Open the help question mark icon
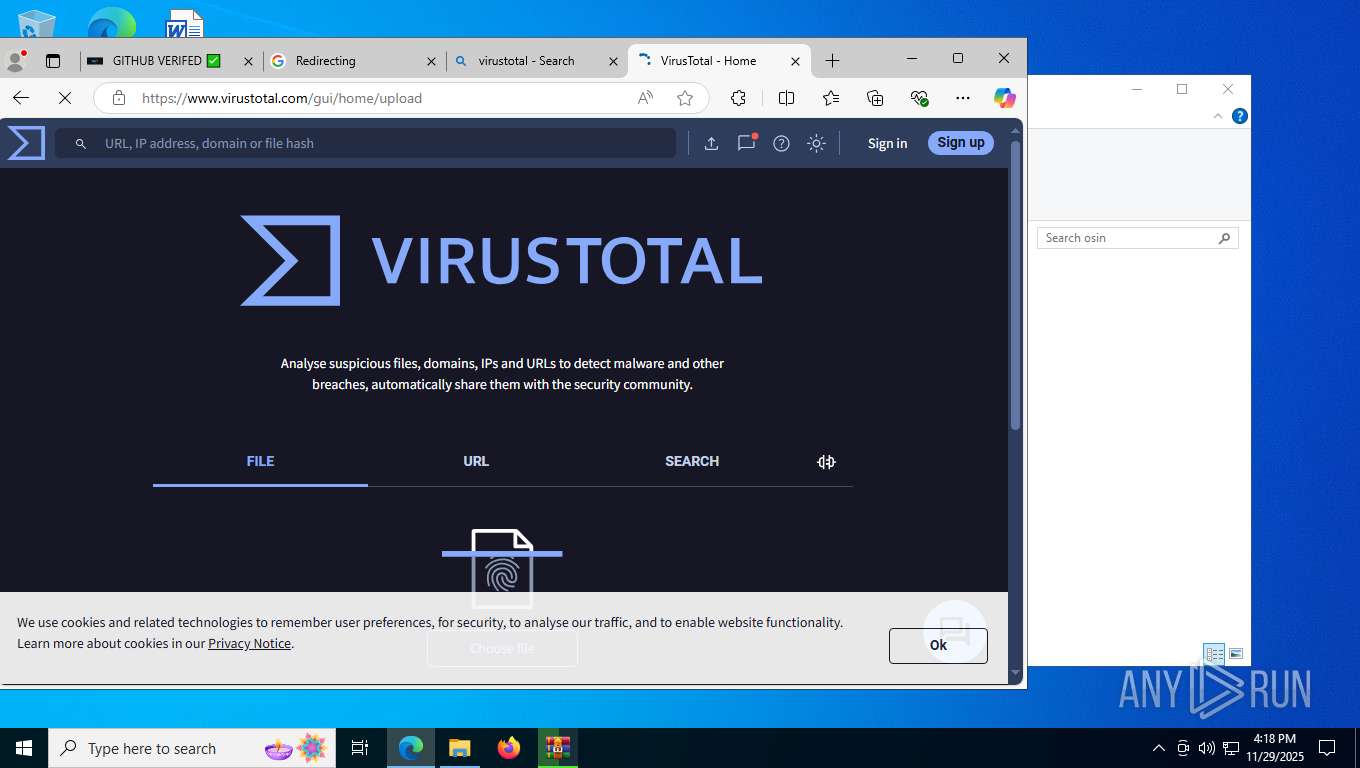The height and width of the screenshot is (768, 1360). (x=781, y=143)
